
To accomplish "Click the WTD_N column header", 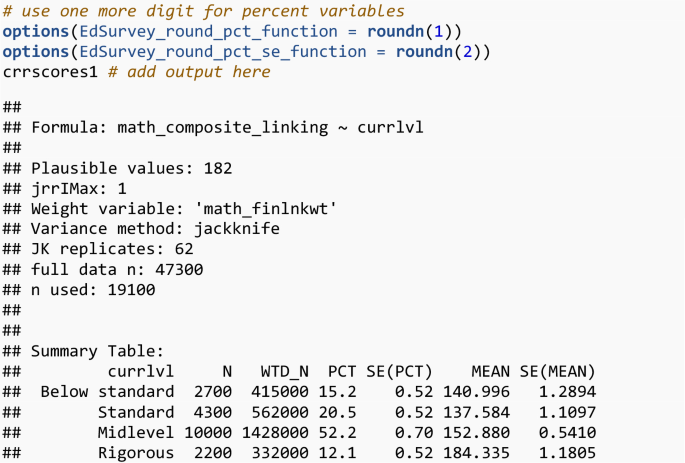I will [x=283, y=371].
